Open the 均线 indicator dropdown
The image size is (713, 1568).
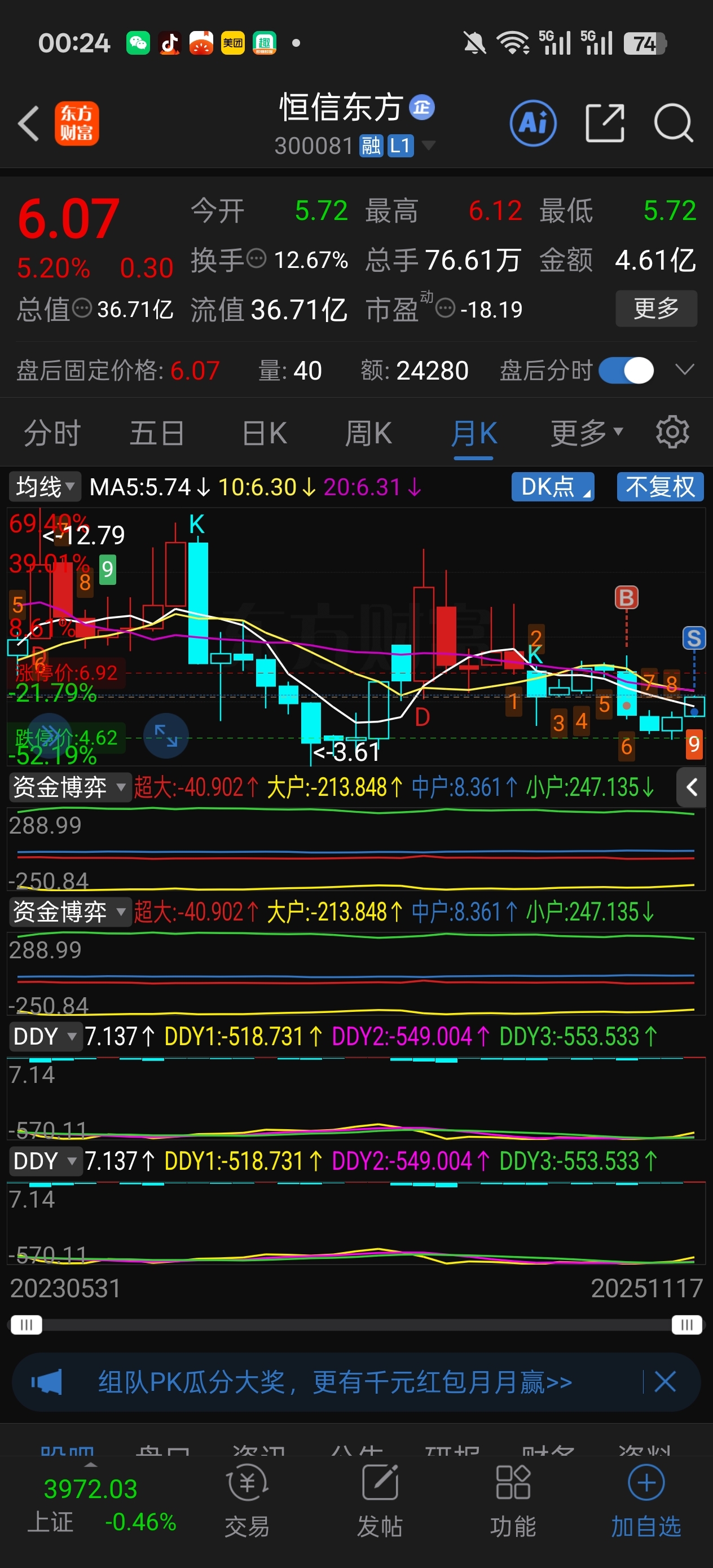click(x=45, y=486)
